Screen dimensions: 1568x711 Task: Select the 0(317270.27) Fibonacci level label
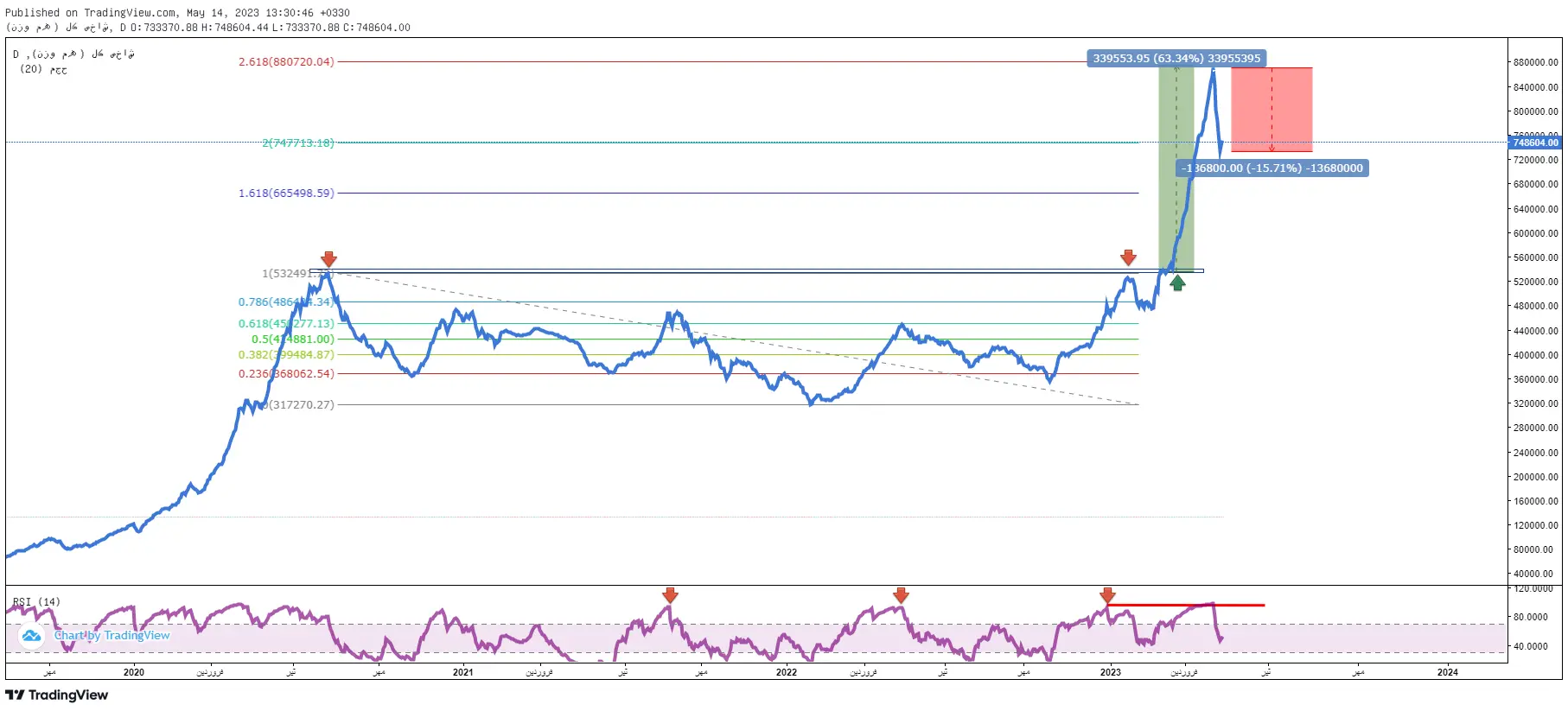tap(298, 405)
